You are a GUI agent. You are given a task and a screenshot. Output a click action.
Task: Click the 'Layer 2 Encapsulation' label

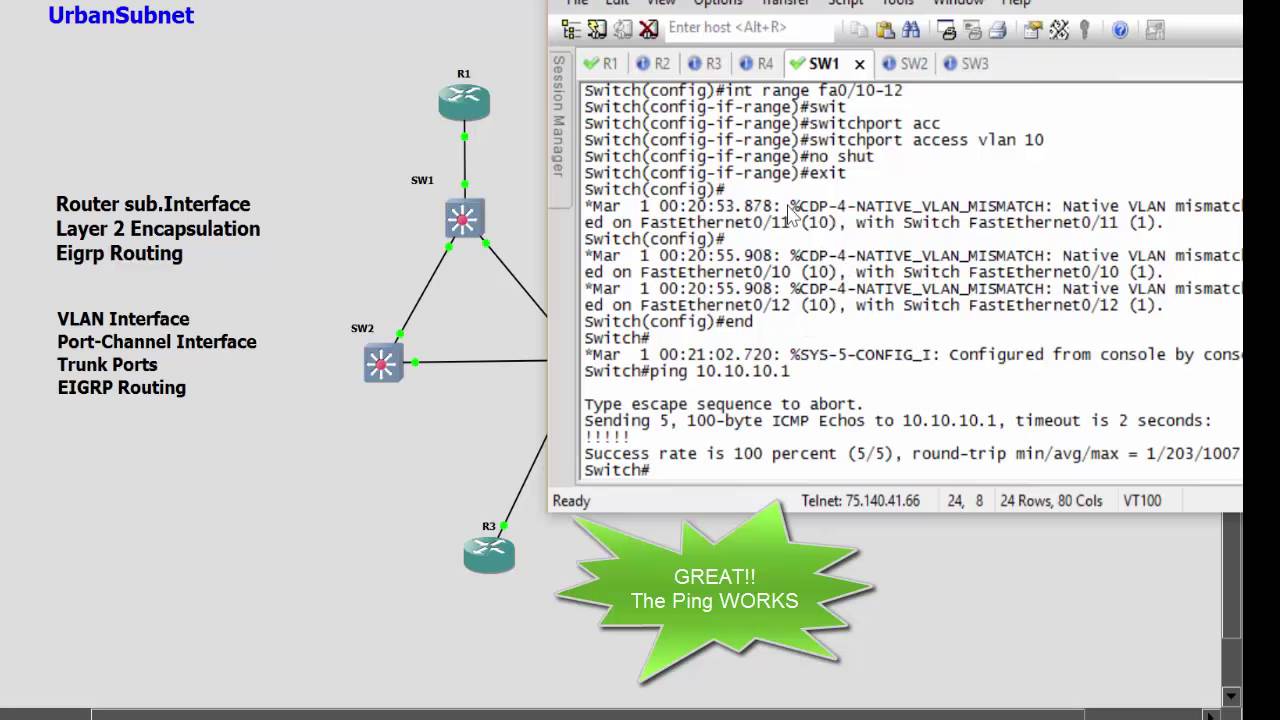tap(158, 229)
